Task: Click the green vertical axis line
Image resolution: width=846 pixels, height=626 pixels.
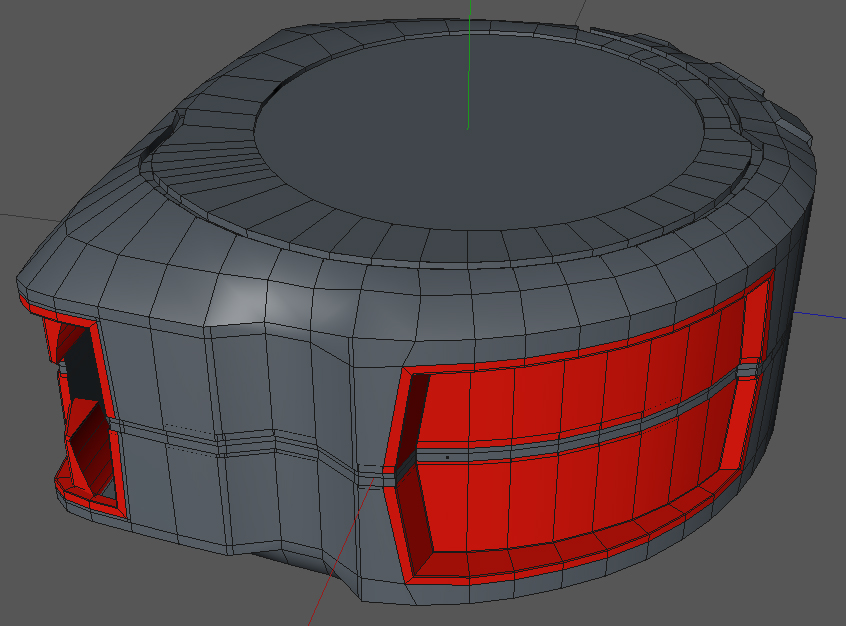Action: click(469, 65)
